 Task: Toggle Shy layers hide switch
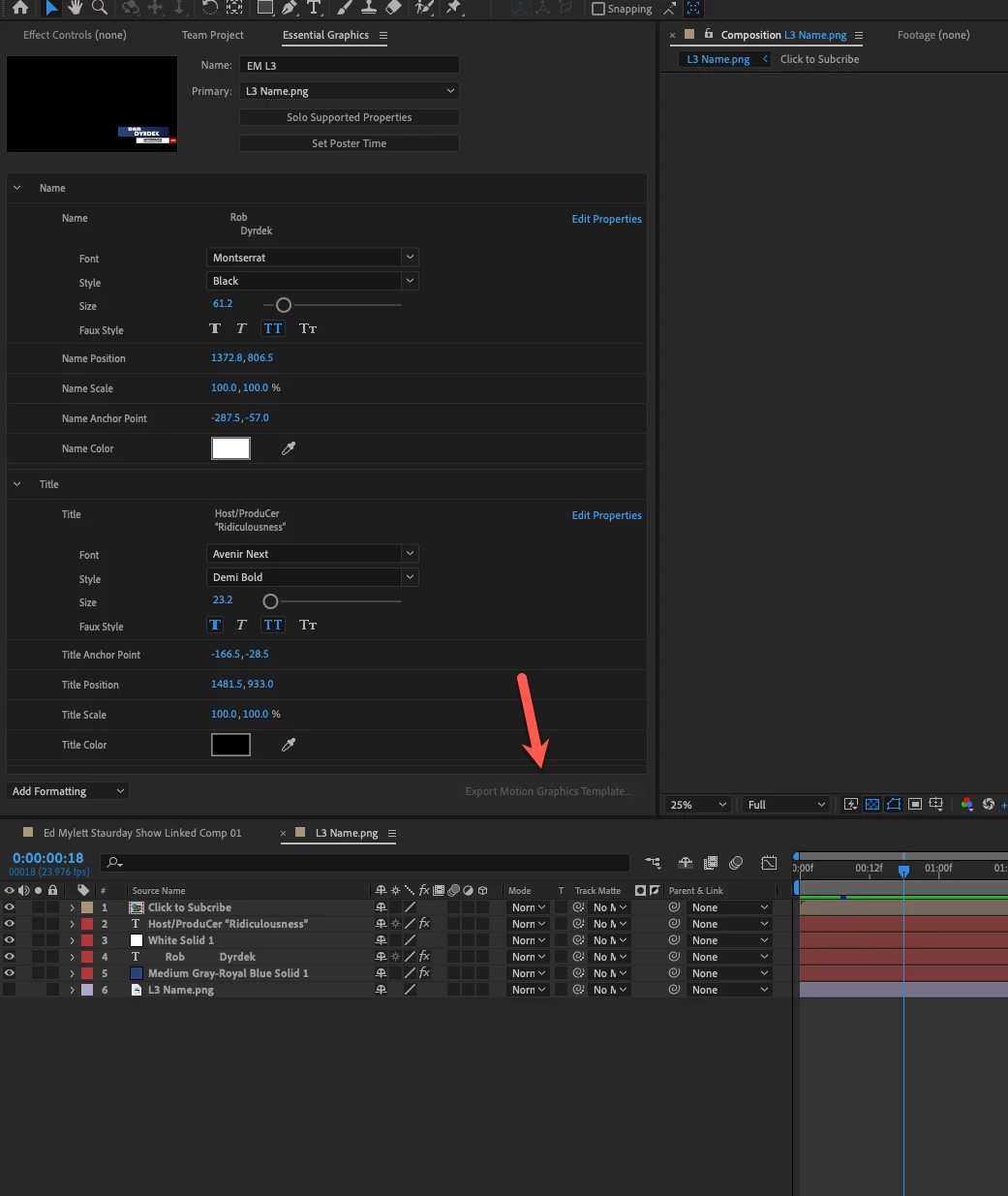pos(686,863)
